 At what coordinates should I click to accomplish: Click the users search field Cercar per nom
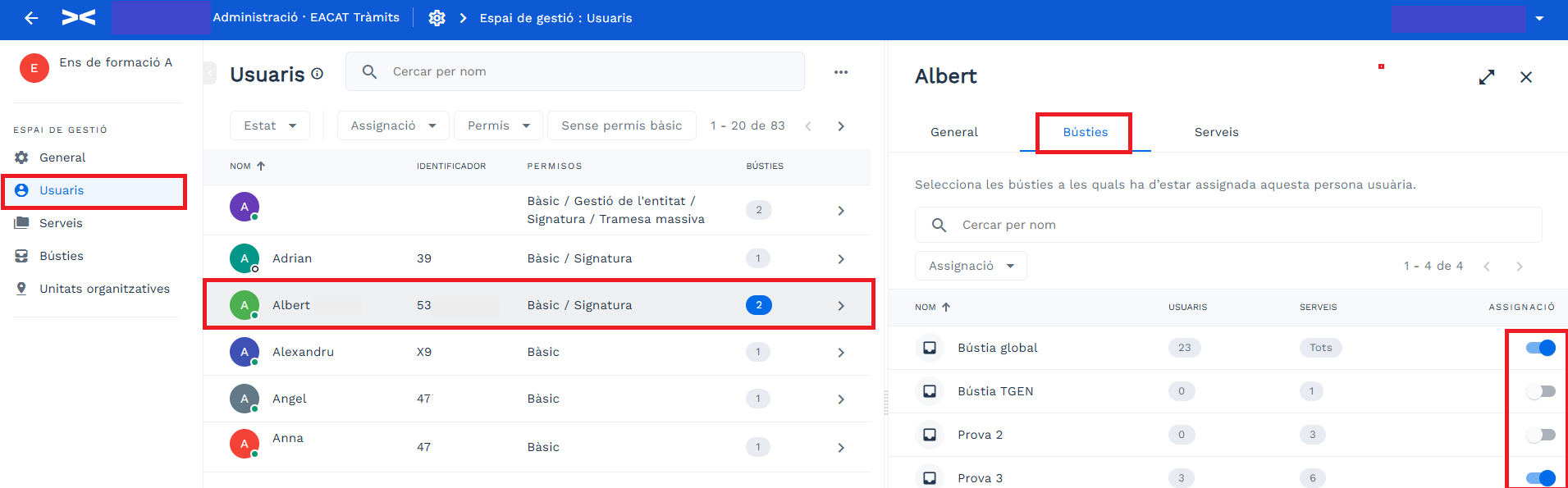[x=575, y=71]
